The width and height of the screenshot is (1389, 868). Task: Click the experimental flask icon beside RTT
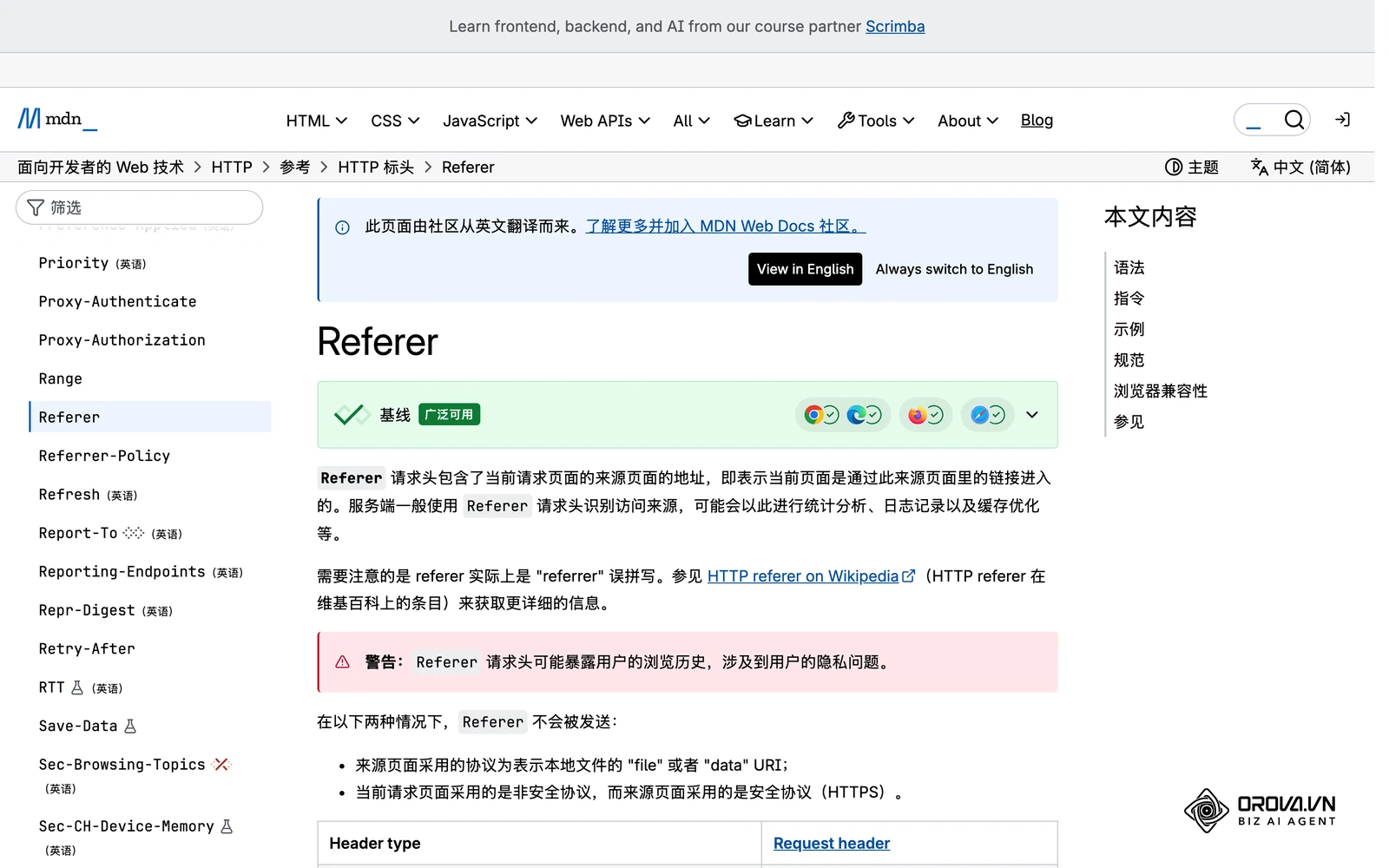point(77,687)
